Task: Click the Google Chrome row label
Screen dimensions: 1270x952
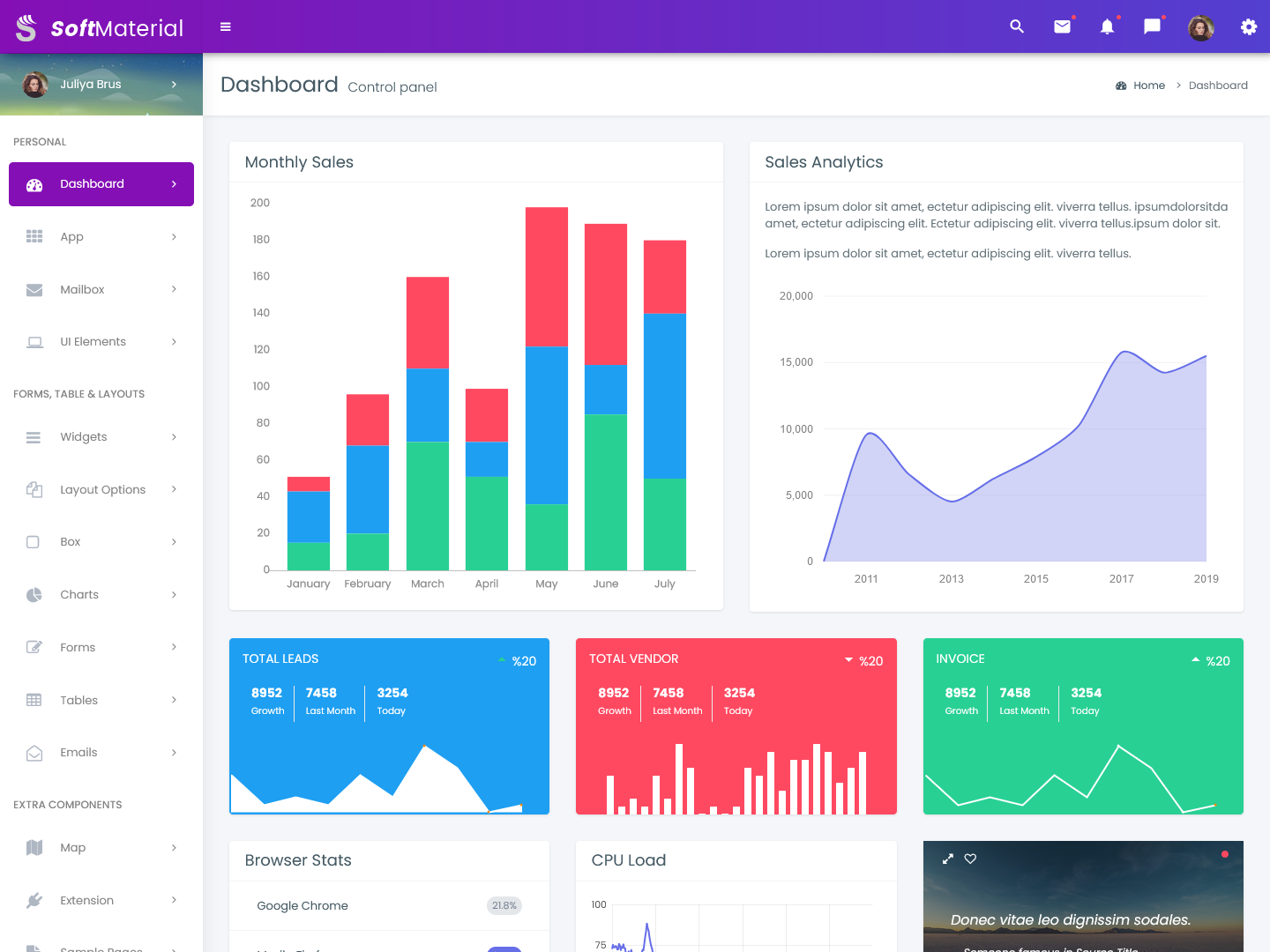Action: 303,905
